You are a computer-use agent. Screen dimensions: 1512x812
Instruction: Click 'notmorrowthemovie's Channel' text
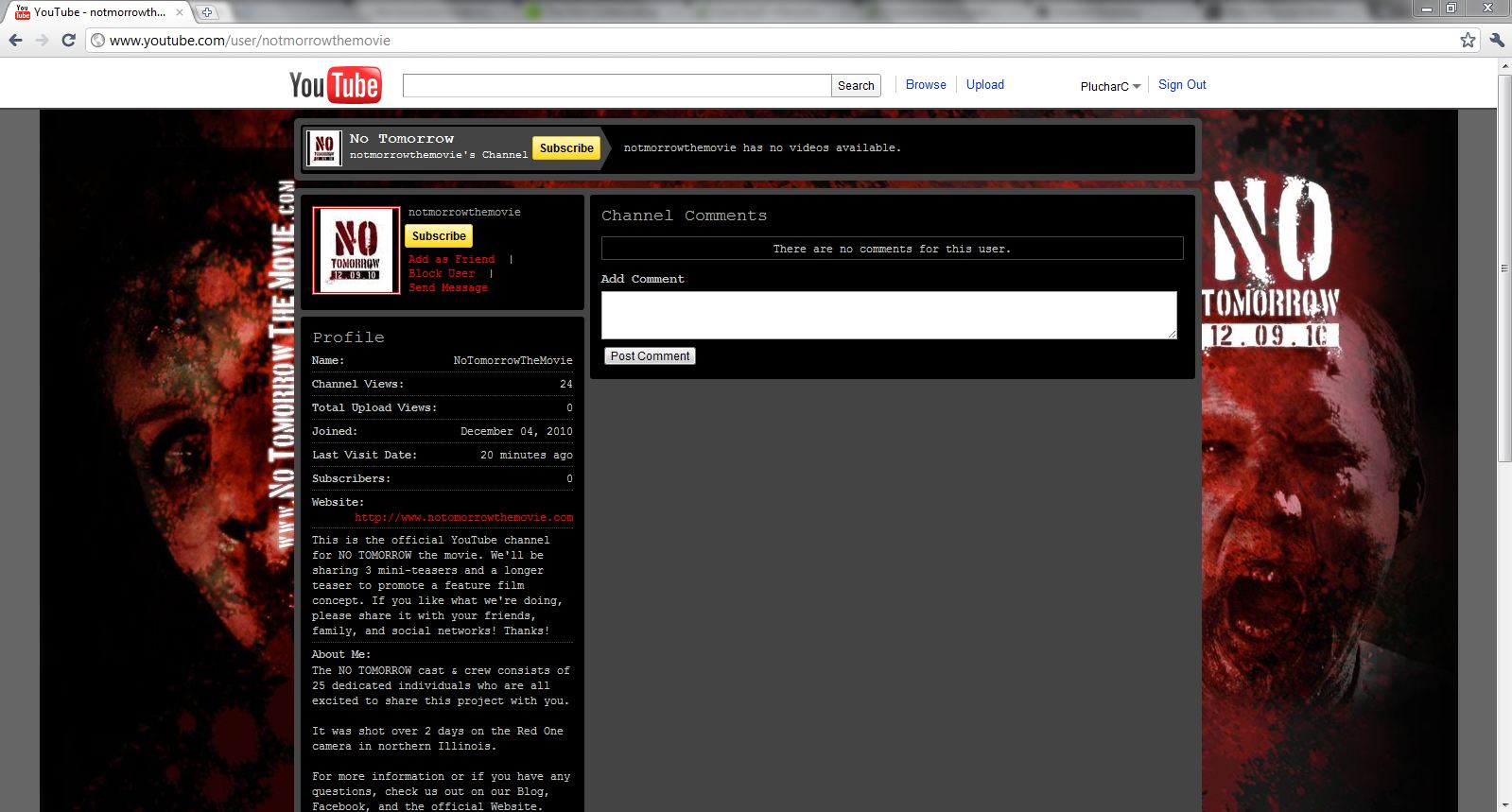pos(439,155)
